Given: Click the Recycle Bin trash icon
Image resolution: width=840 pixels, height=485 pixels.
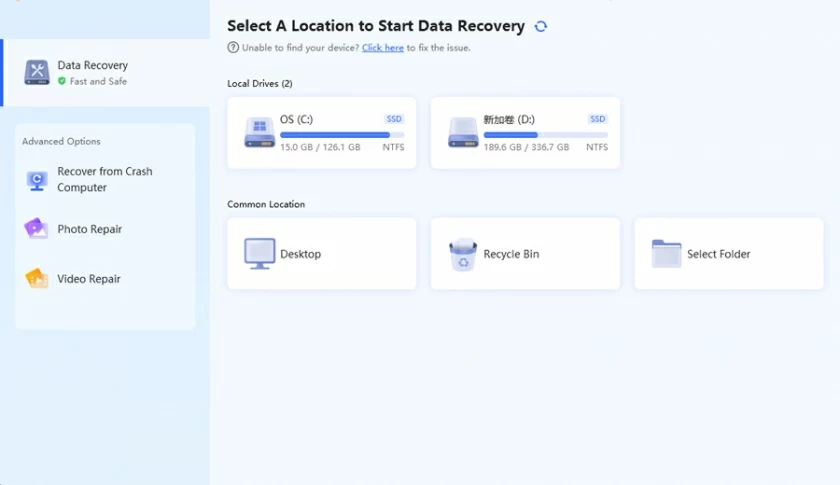Looking at the screenshot, I should pyautogui.click(x=463, y=255).
